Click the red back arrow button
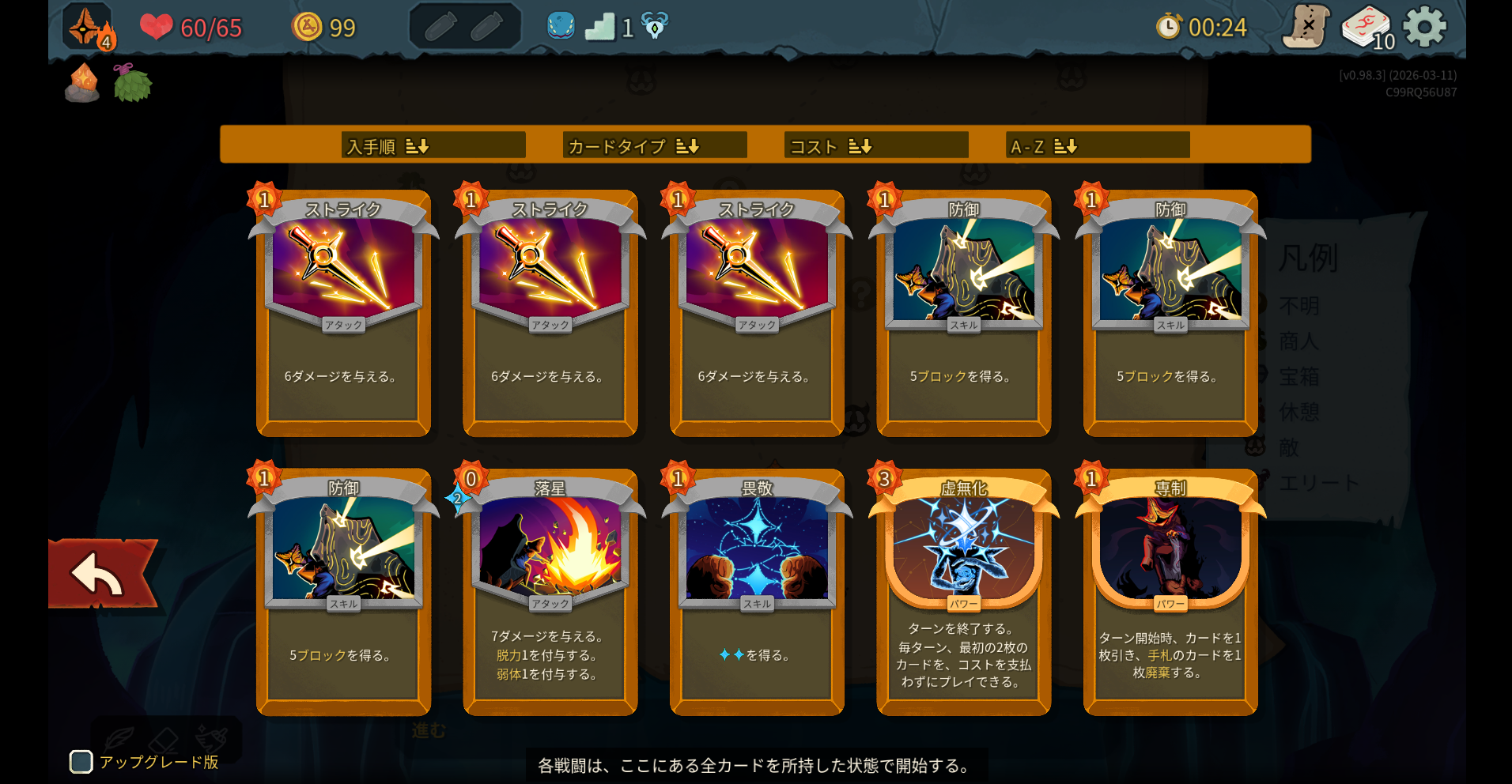1512x784 pixels. coord(104,573)
